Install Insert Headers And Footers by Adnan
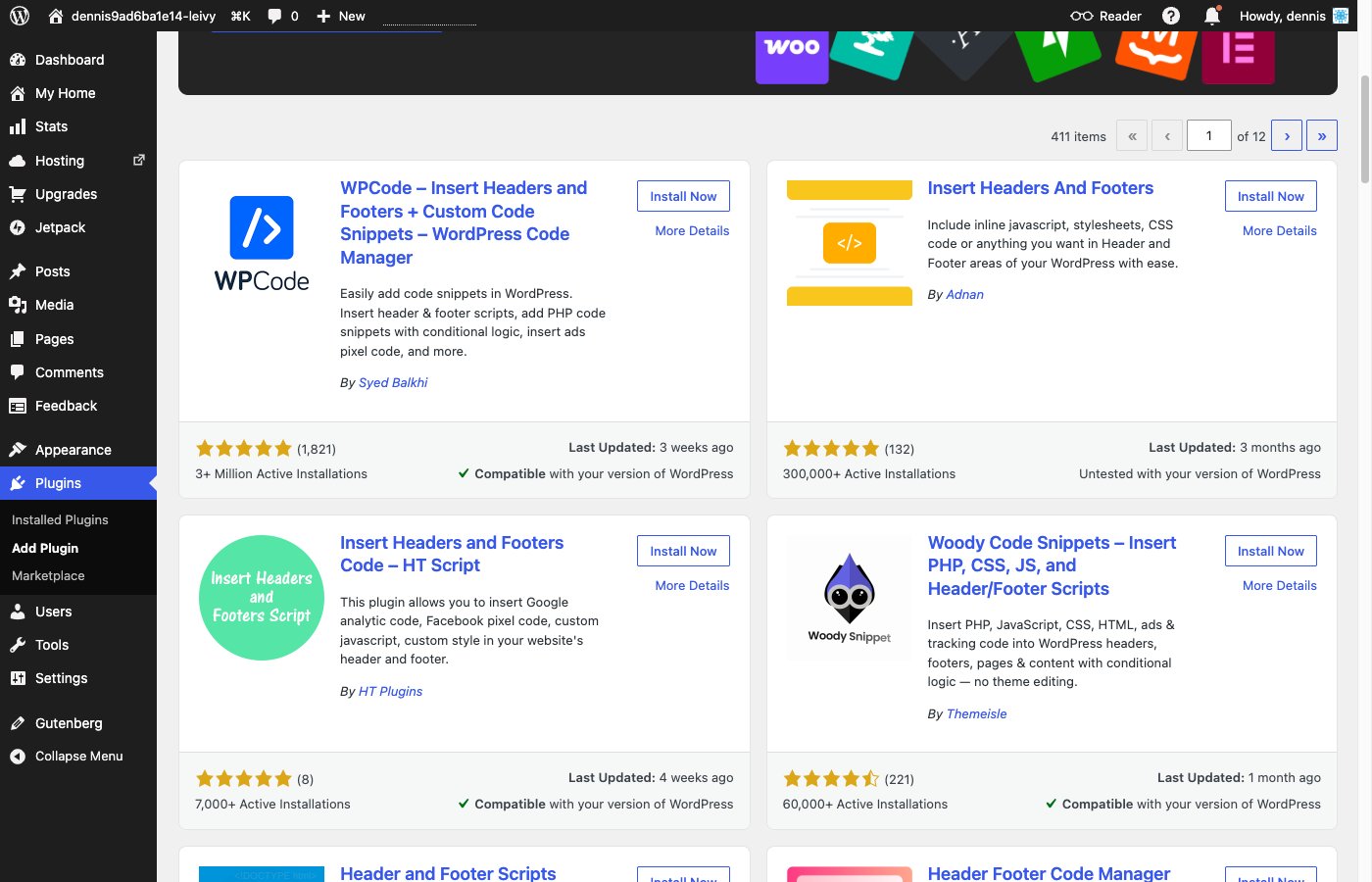This screenshot has height=882, width=1372. (1270, 196)
